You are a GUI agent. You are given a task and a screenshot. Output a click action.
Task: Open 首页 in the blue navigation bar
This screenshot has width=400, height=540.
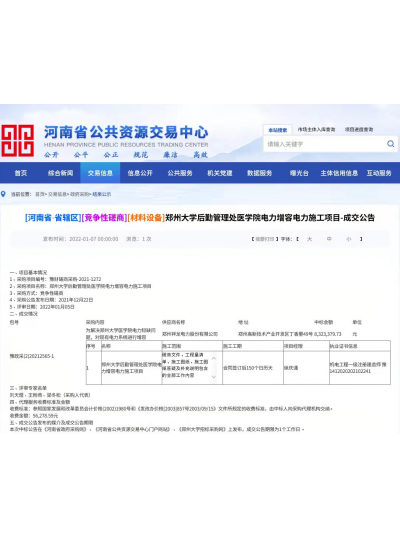(x=21, y=173)
